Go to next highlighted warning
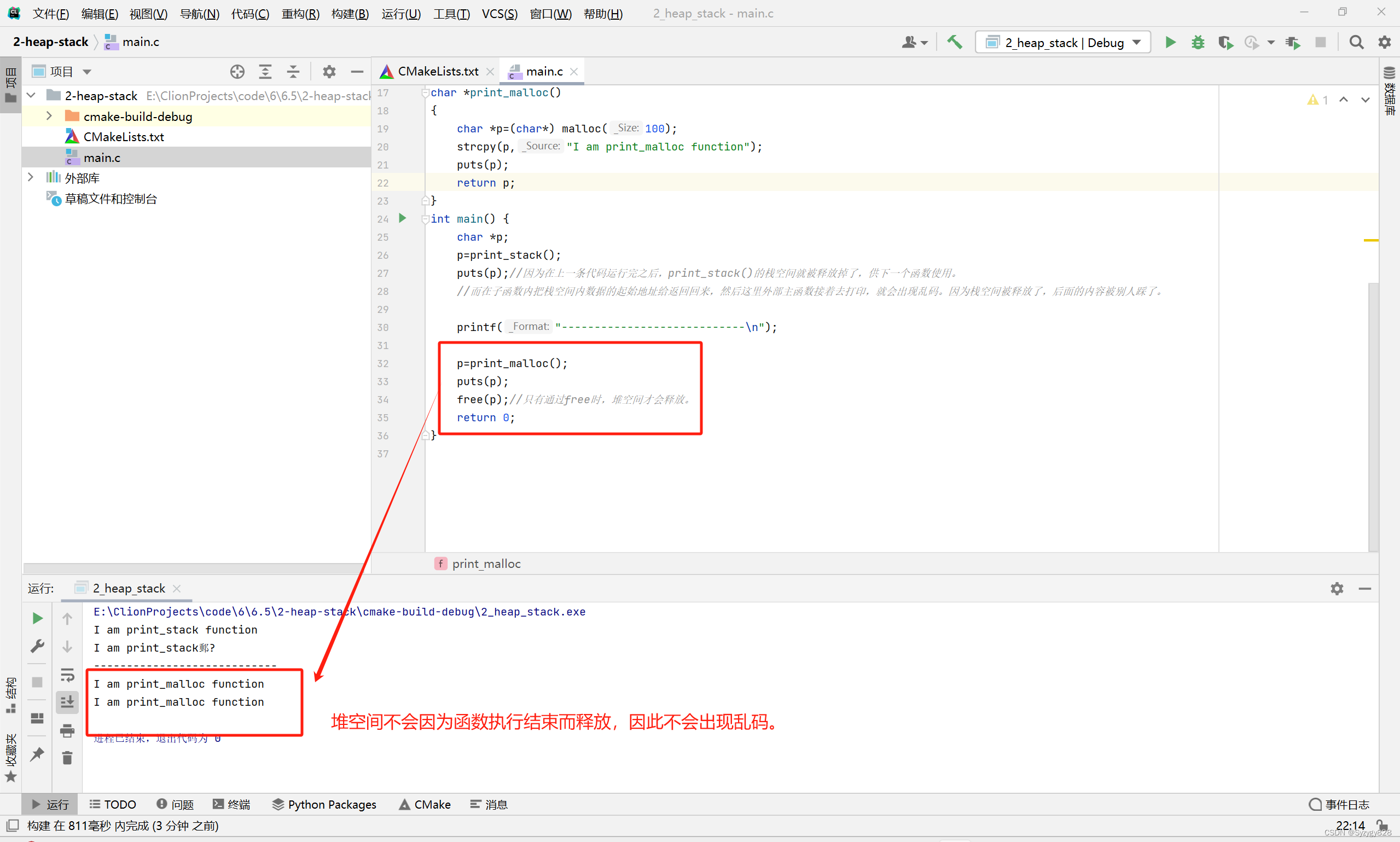 click(1366, 99)
